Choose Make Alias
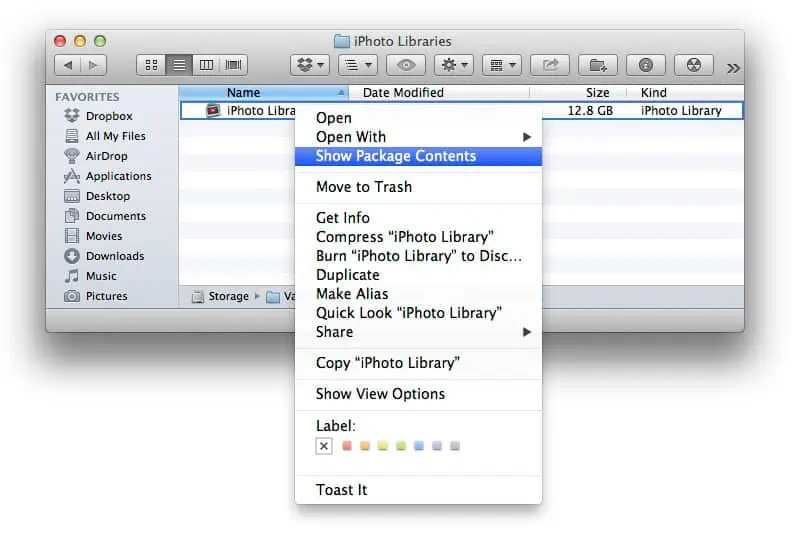 418,294
